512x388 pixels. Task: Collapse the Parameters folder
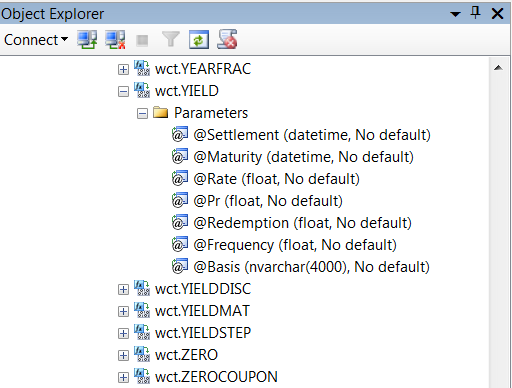coord(142,113)
